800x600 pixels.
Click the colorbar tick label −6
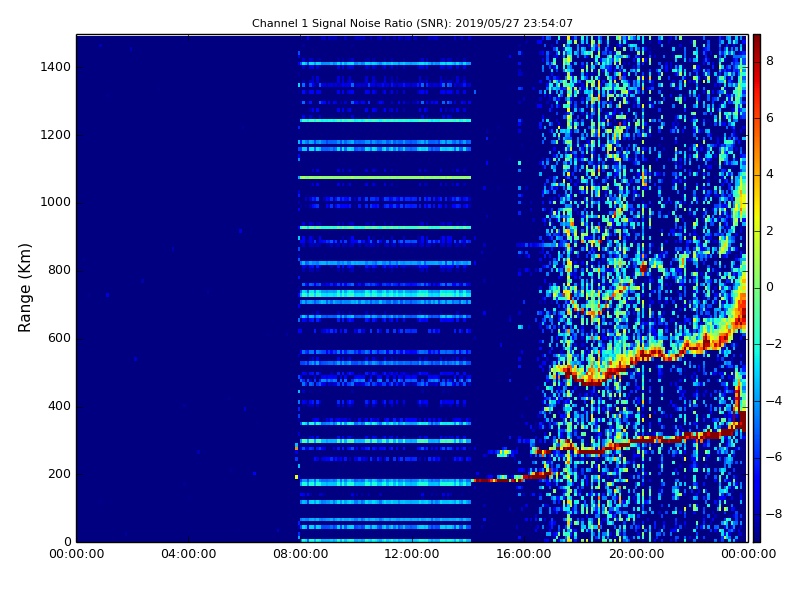coord(774,457)
